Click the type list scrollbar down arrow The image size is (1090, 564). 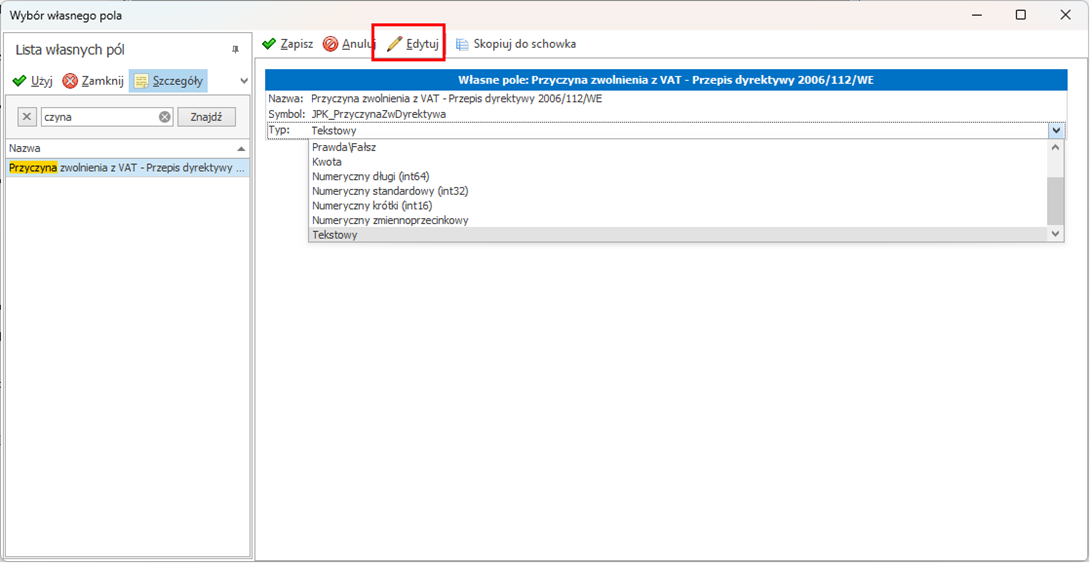coord(1055,234)
